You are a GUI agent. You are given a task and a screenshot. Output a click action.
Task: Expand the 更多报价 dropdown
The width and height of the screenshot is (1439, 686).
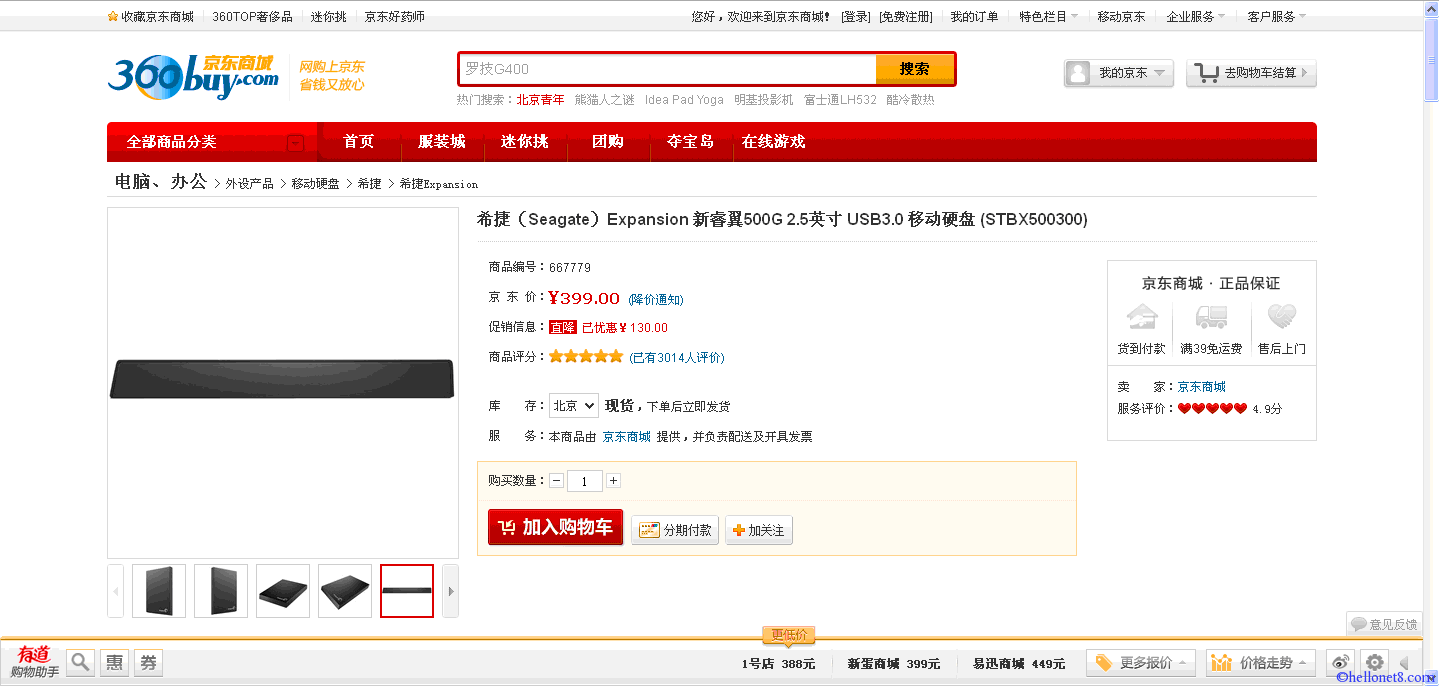pyautogui.click(x=1141, y=663)
